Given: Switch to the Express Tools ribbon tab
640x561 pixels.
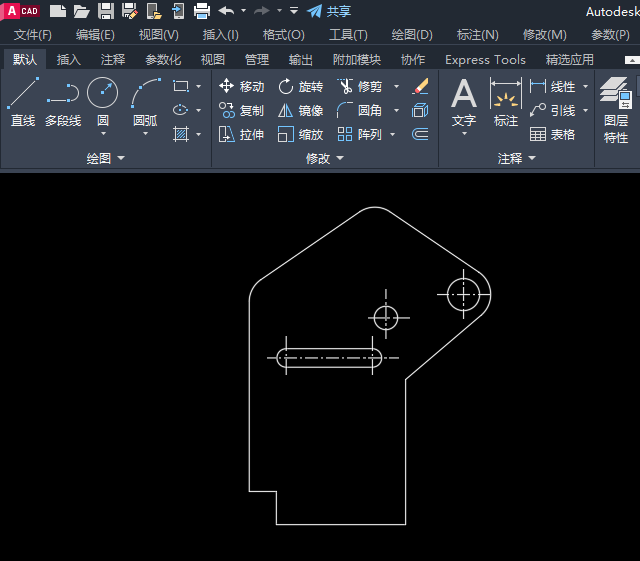Looking at the screenshot, I should [x=485, y=60].
